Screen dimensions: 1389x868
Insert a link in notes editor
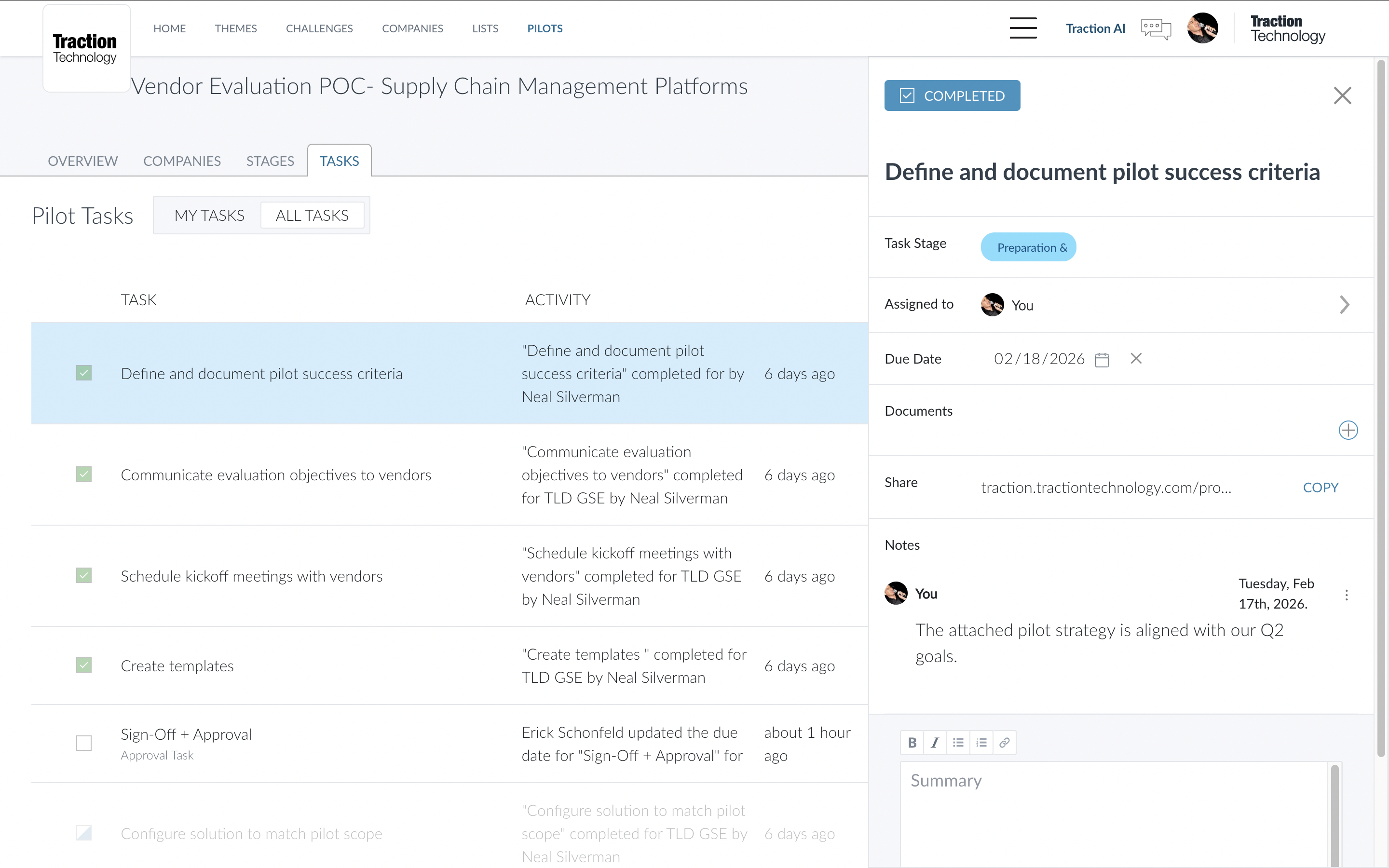[1005, 742]
